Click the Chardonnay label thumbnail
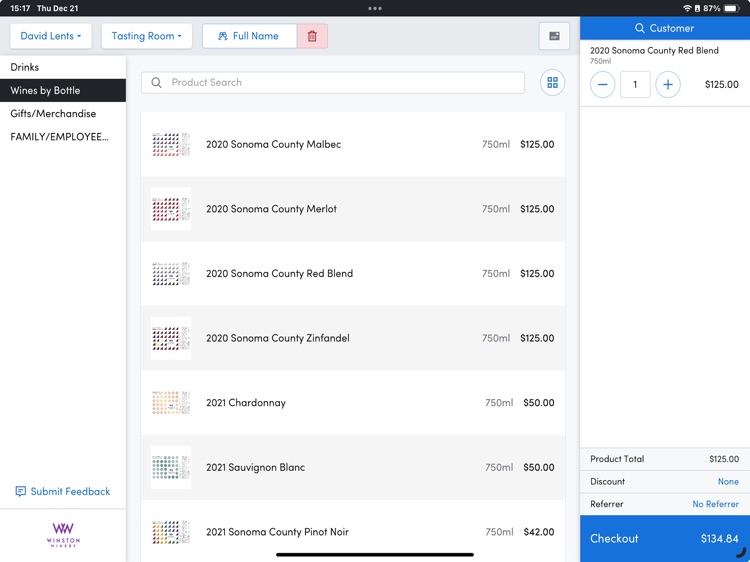Image resolution: width=750 pixels, height=562 pixels. click(x=171, y=403)
